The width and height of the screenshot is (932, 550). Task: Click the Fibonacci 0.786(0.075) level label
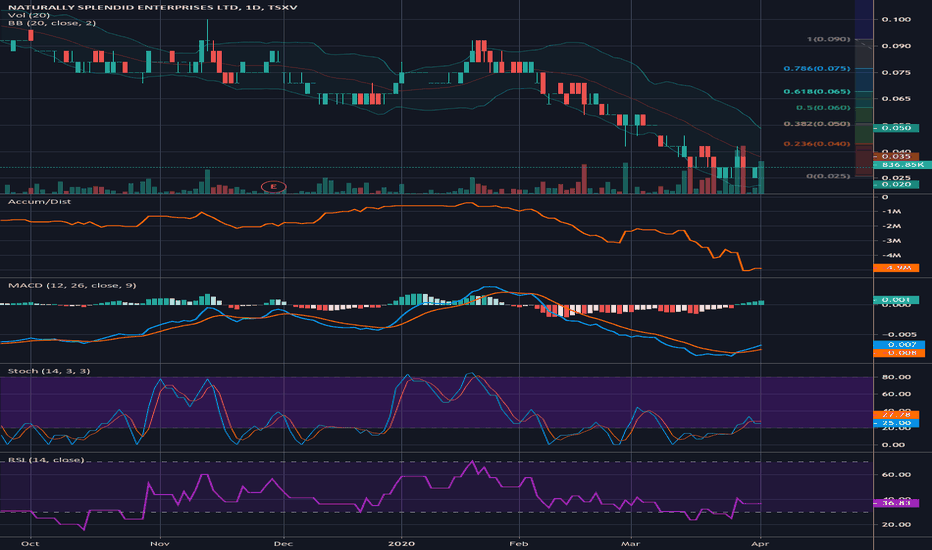pos(817,68)
